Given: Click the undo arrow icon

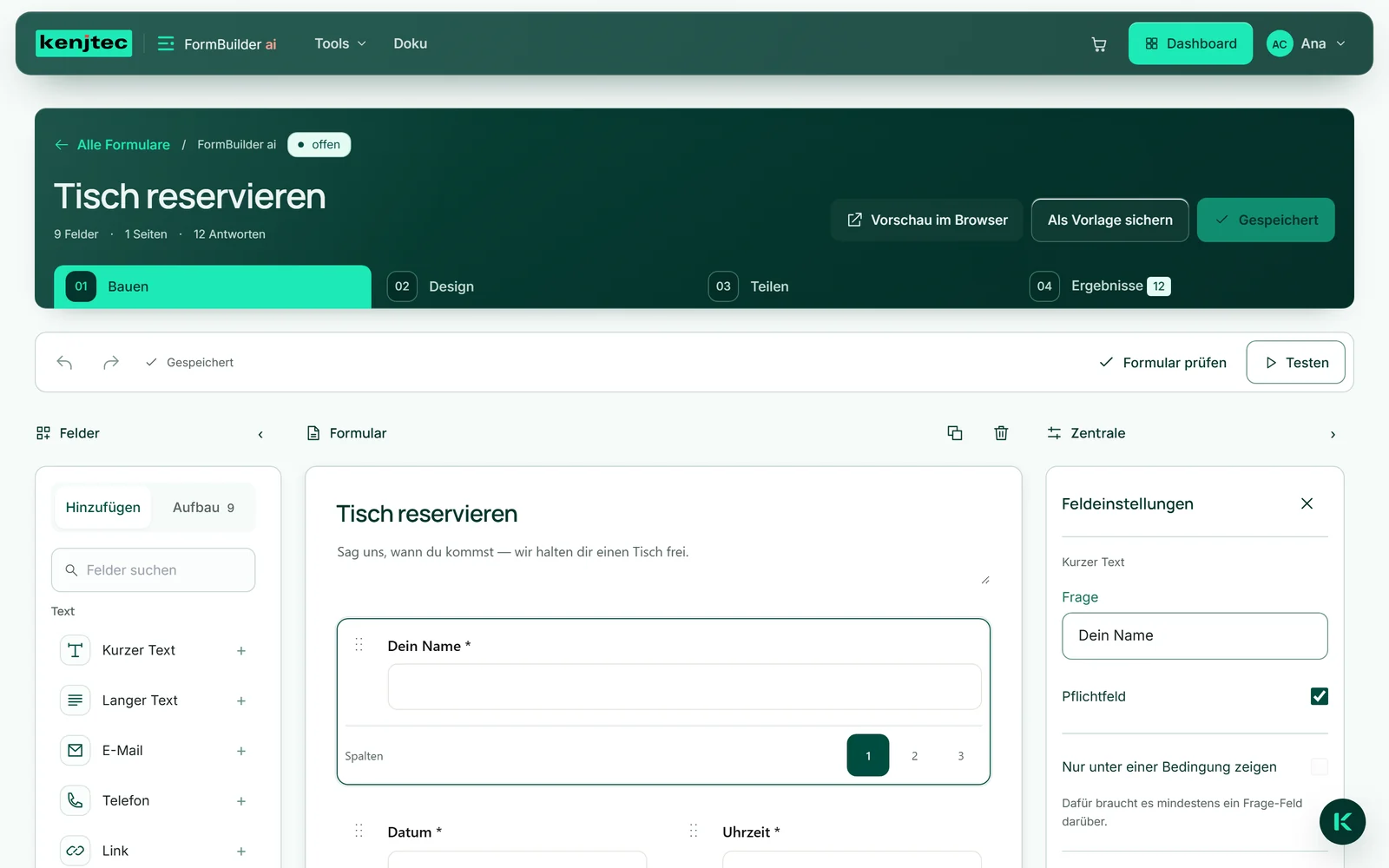Looking at the screenshot, I should tap(64, 362).
